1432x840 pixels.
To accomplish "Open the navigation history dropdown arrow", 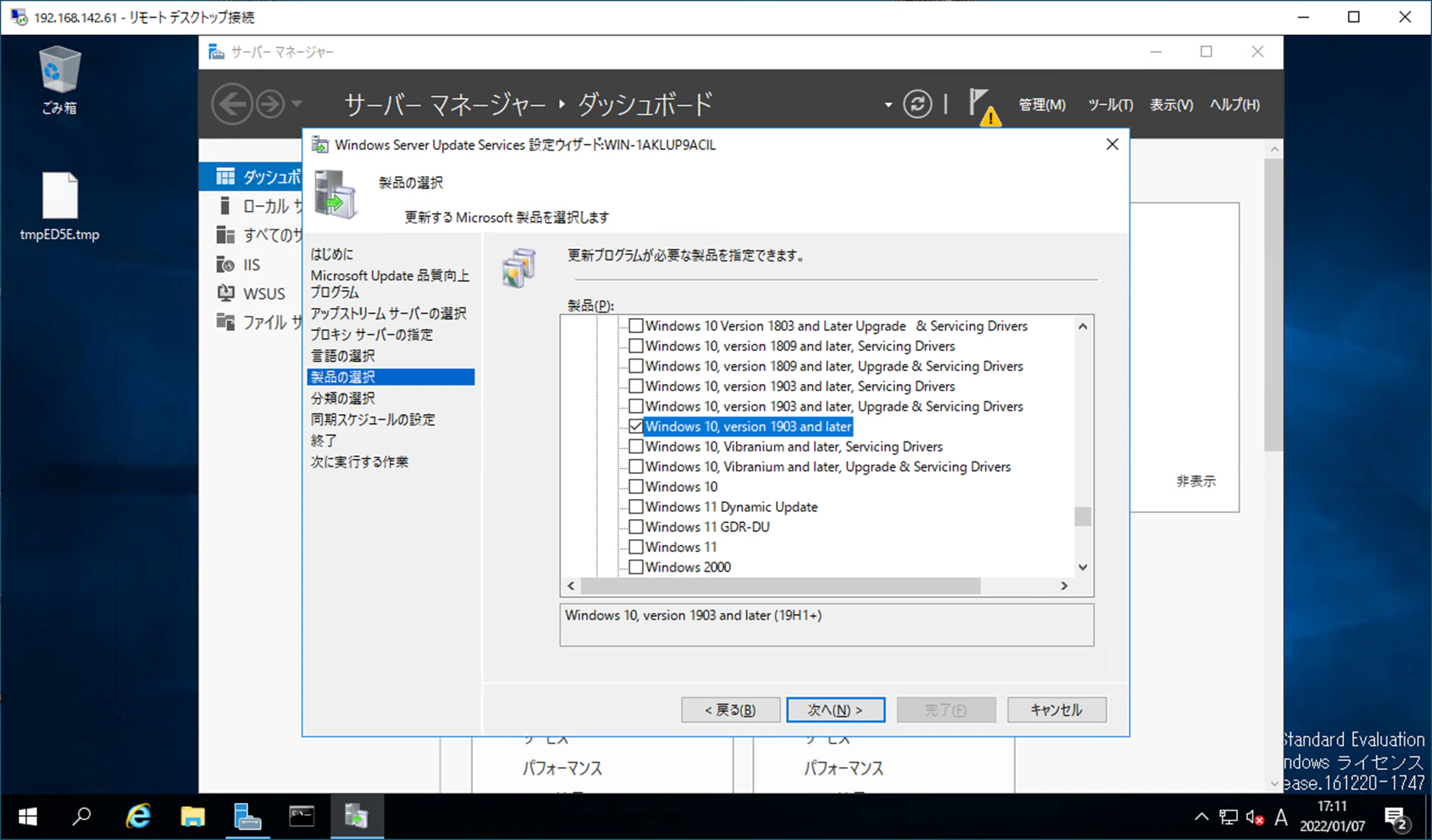I will coord(297,104).
